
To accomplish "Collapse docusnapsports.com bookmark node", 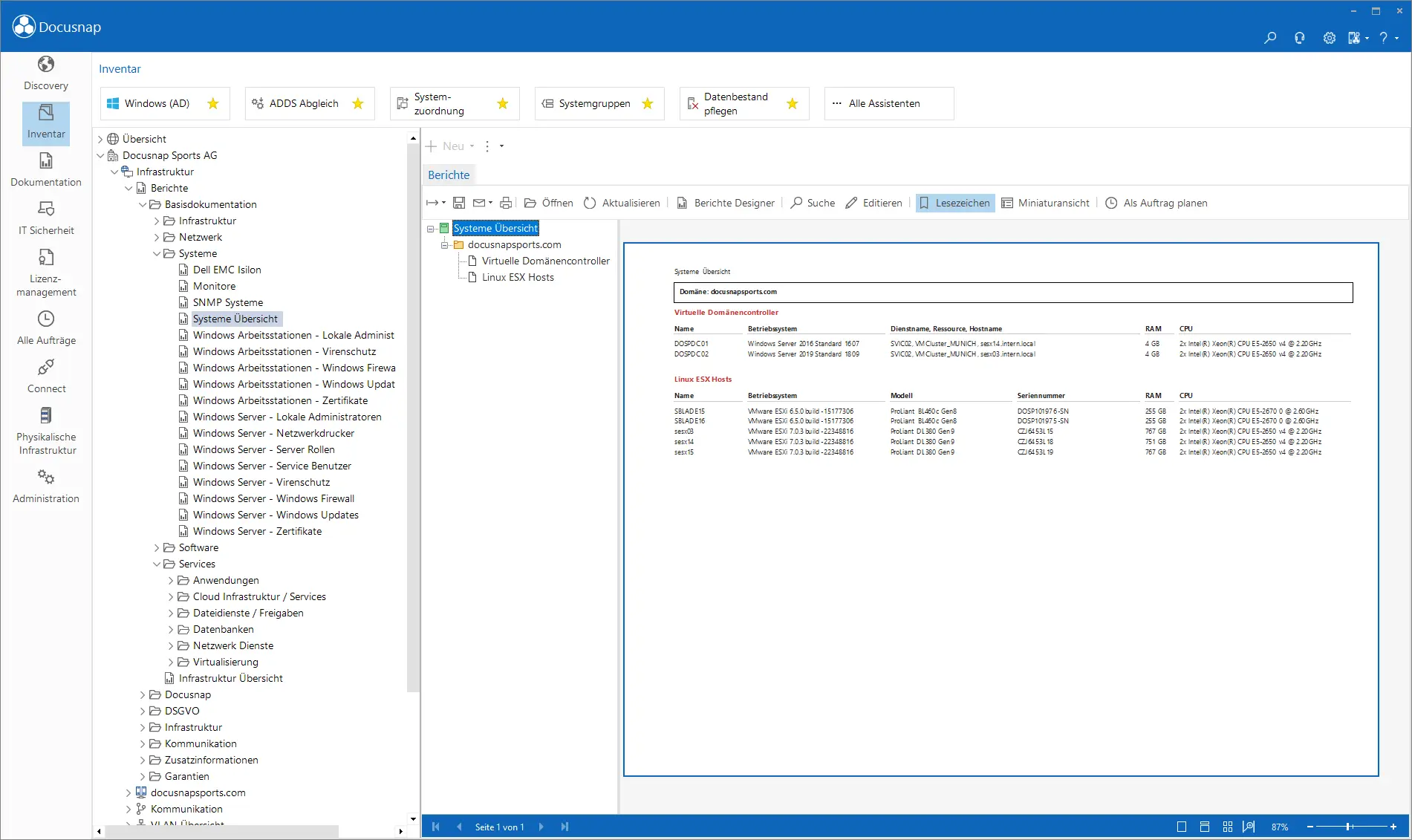I will click(x=445, y=244).
